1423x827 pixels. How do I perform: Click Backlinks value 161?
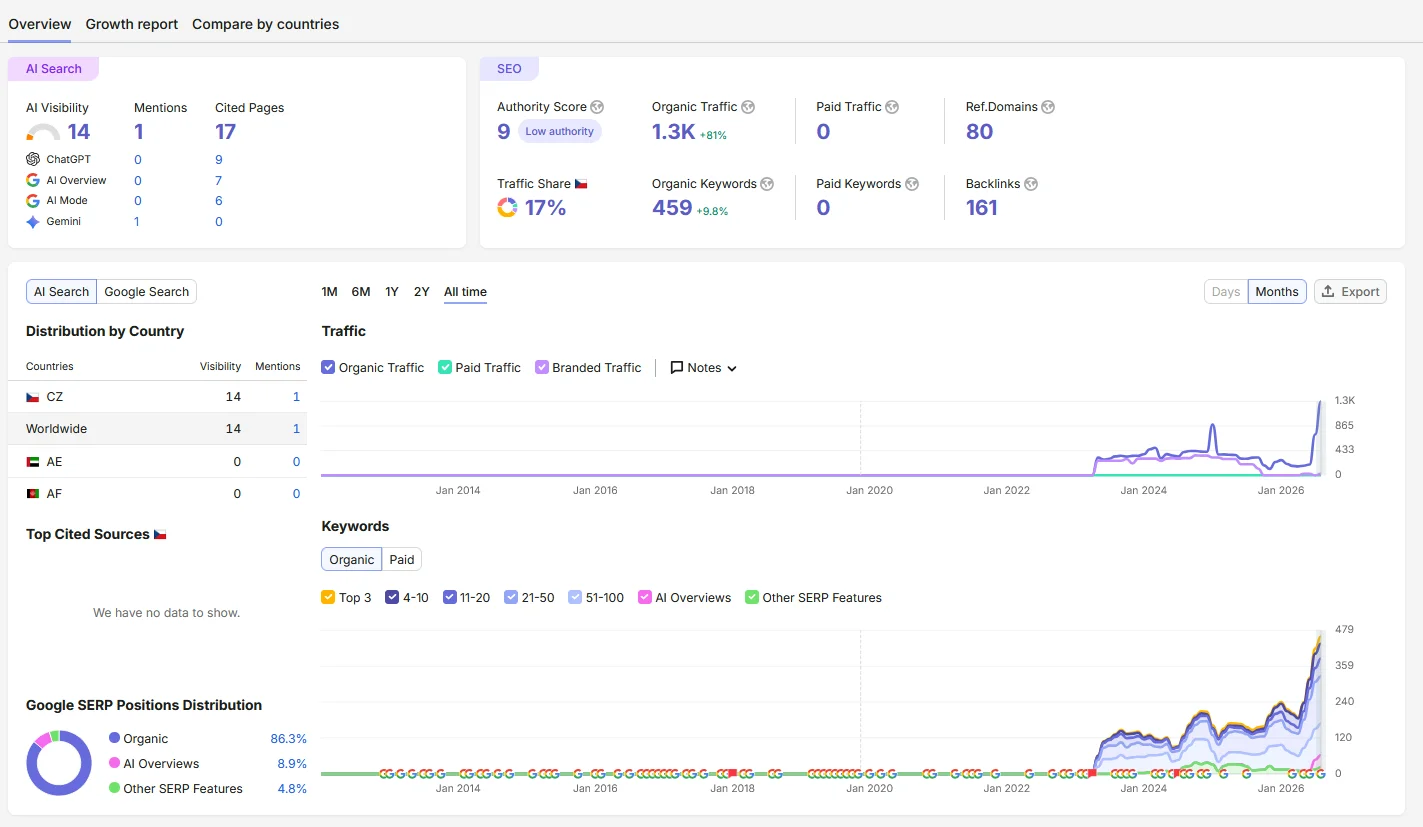pos(982,208)
